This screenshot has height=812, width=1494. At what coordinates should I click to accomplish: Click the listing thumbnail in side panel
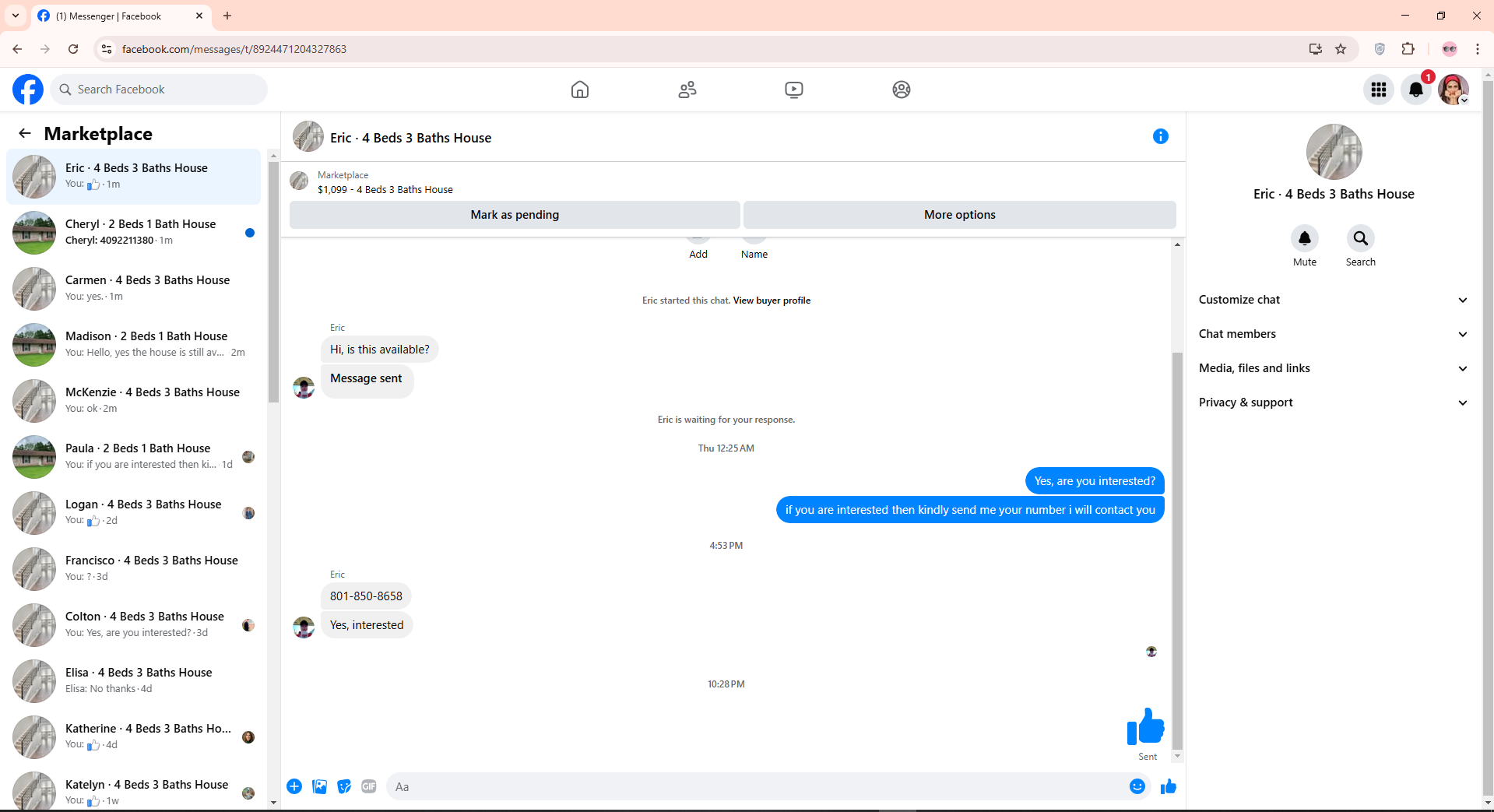pyautogui.click(x=1334, y=152)
